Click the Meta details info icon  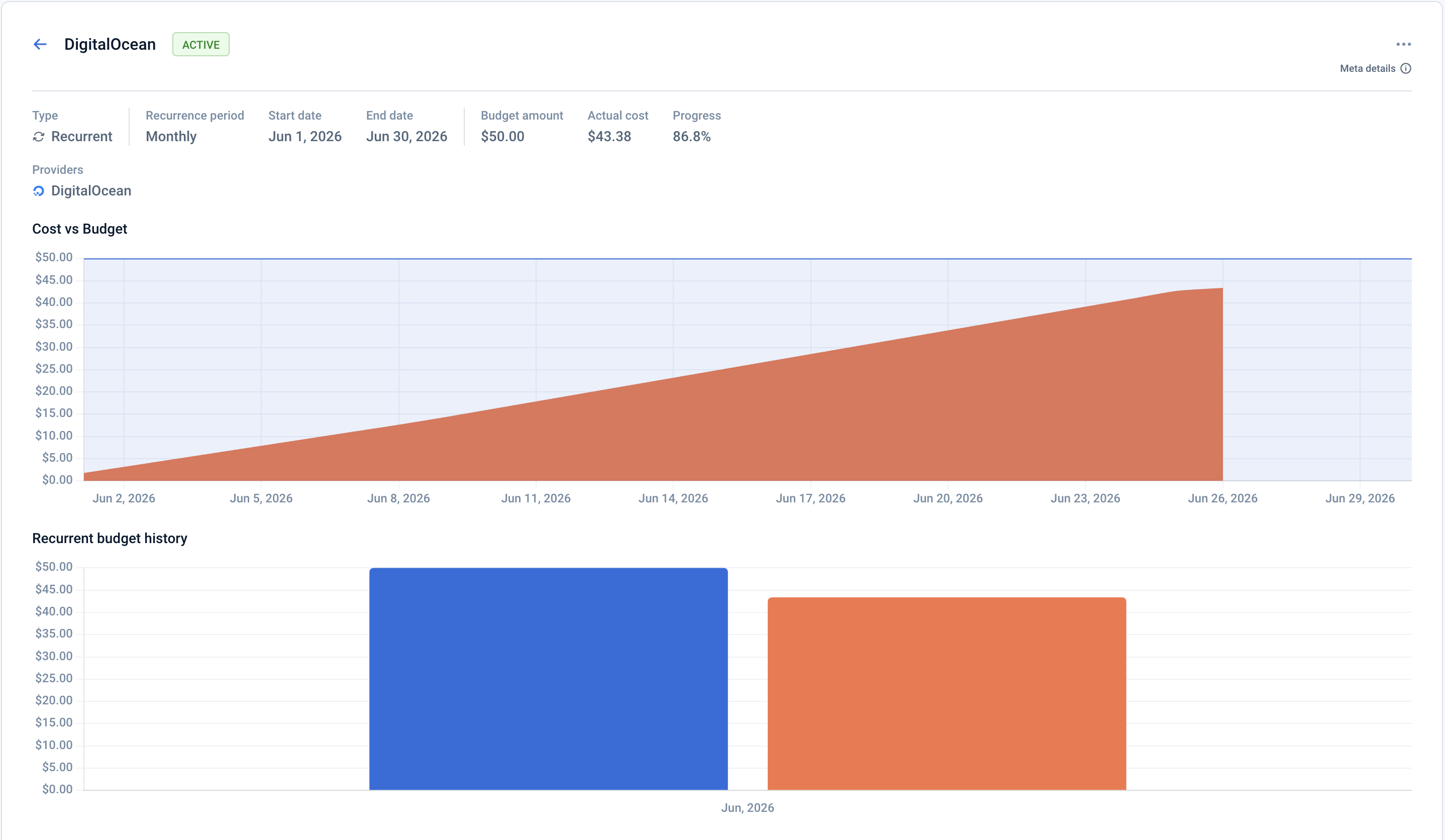point(1405,68)
